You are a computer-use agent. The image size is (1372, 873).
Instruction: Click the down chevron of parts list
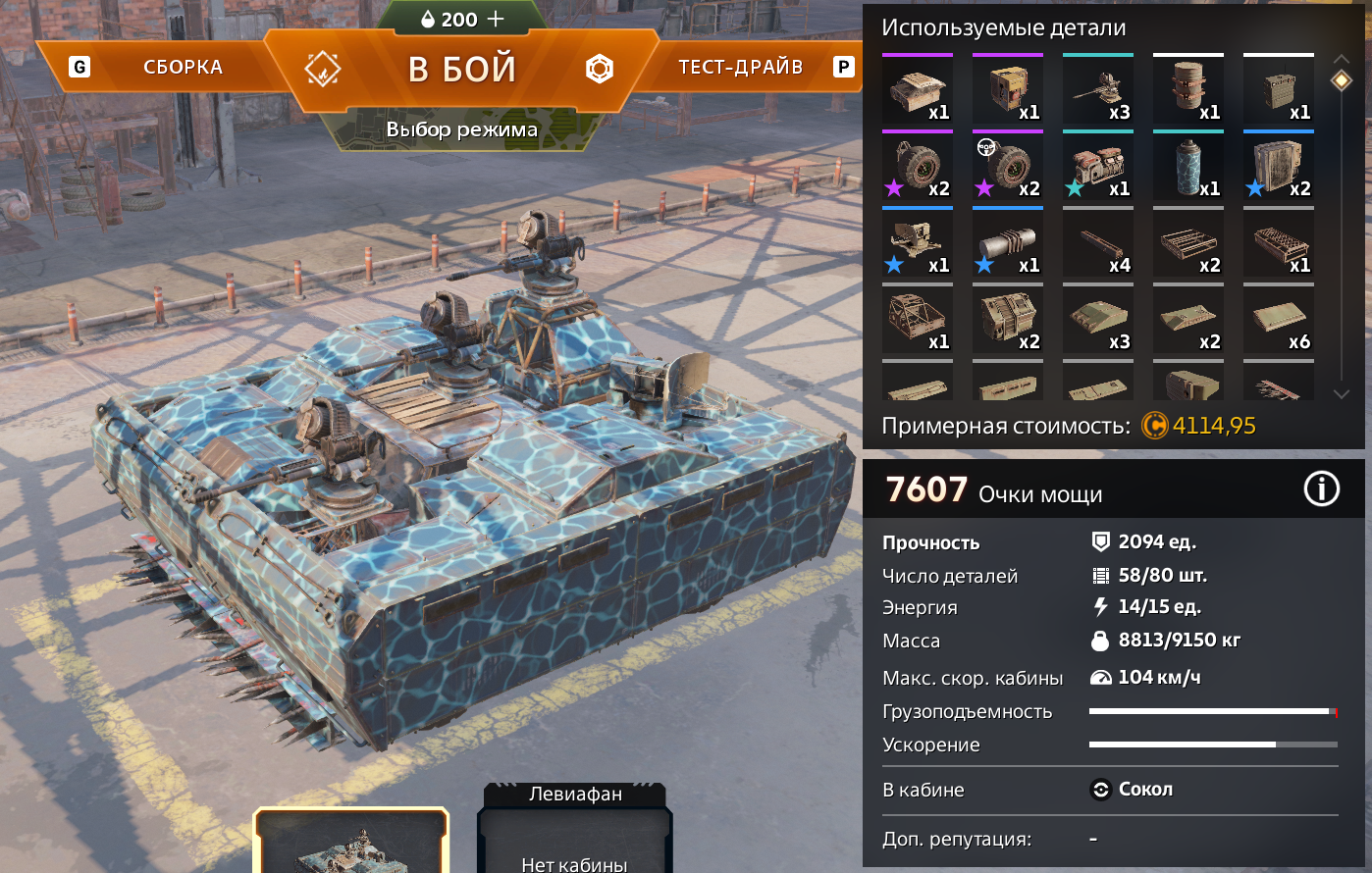point(1342,393)
